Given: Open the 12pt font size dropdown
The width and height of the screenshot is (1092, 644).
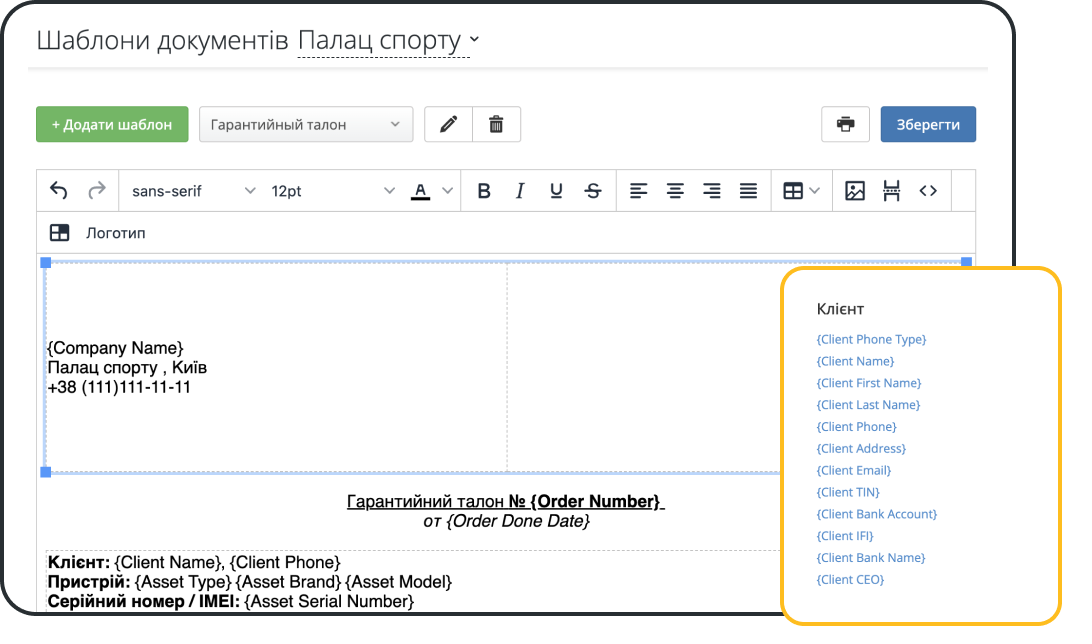Looking at the screenshot, I should 330,190.
